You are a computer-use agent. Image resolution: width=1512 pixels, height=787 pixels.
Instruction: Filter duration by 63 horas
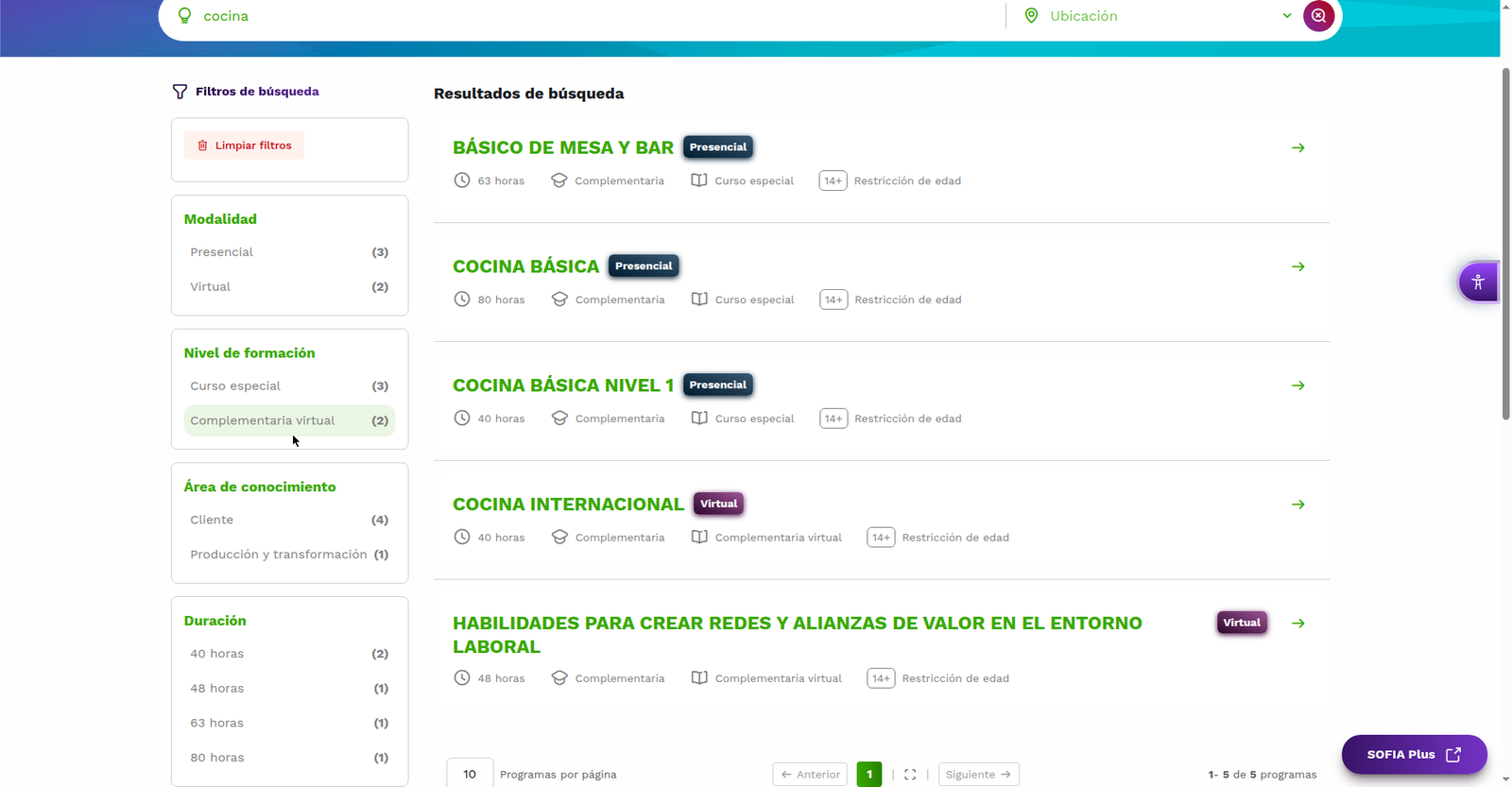tap(289, 724)
